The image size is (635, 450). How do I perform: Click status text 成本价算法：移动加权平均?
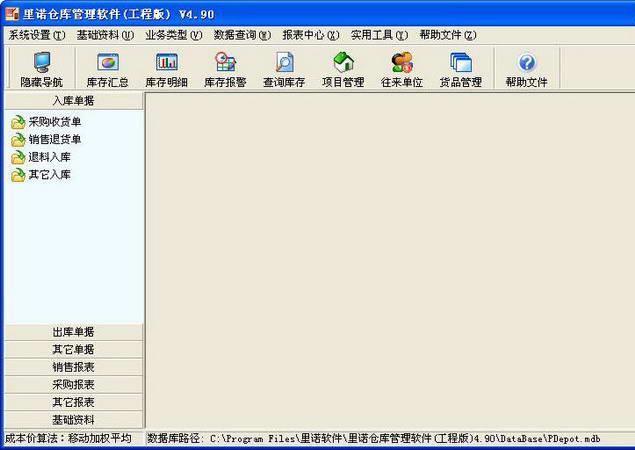68,439
